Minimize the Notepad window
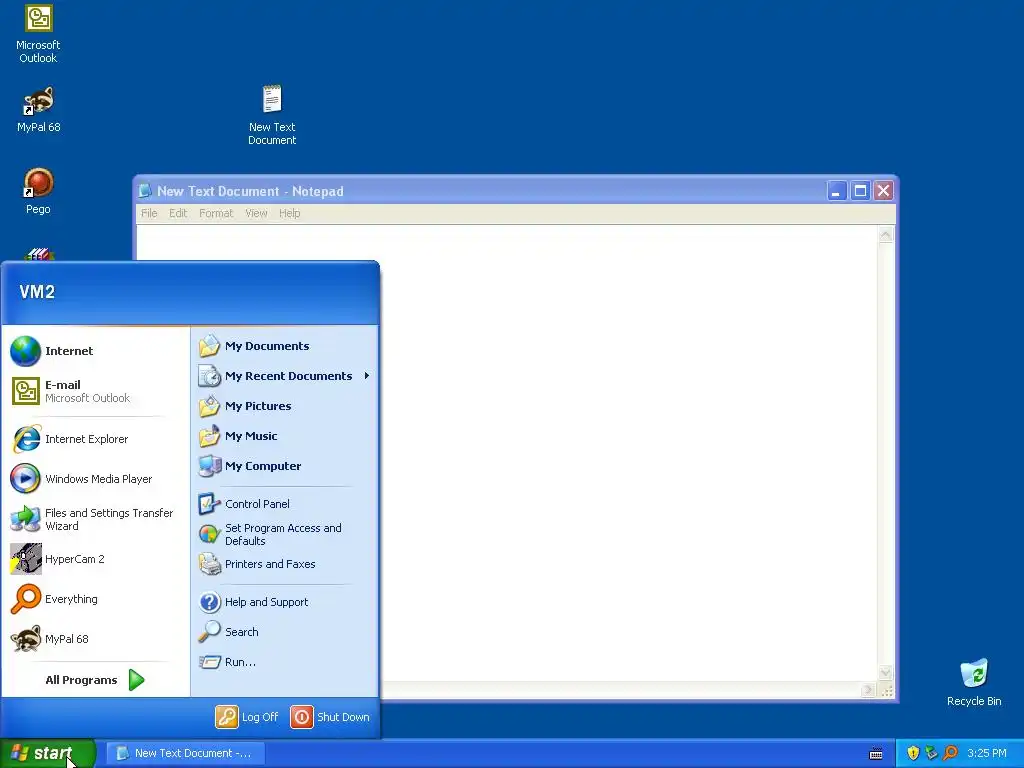 [837, 191]
